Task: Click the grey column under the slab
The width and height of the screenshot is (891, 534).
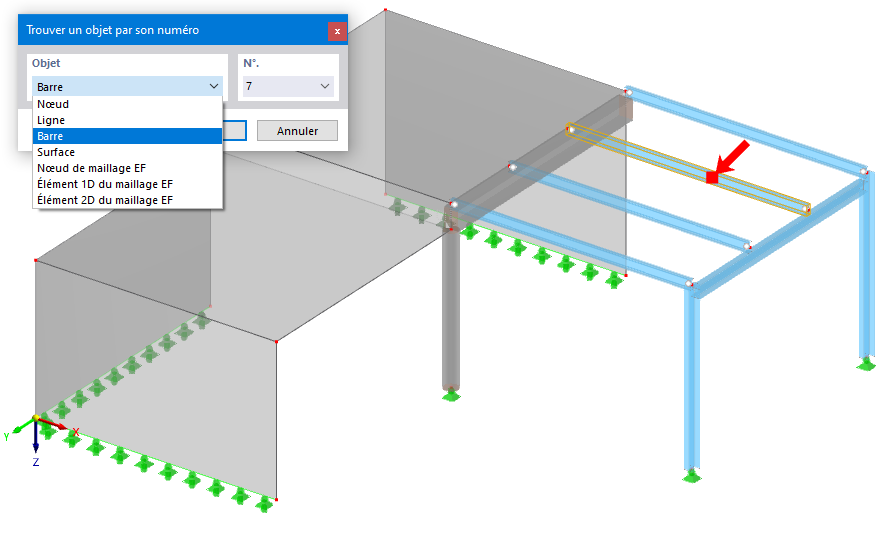Action: pyautogui.click(x=451, y=310)
